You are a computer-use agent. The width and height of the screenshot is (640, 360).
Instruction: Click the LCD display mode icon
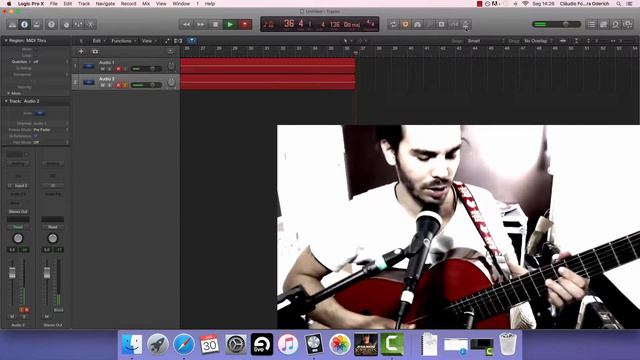(x=269, y=24)
